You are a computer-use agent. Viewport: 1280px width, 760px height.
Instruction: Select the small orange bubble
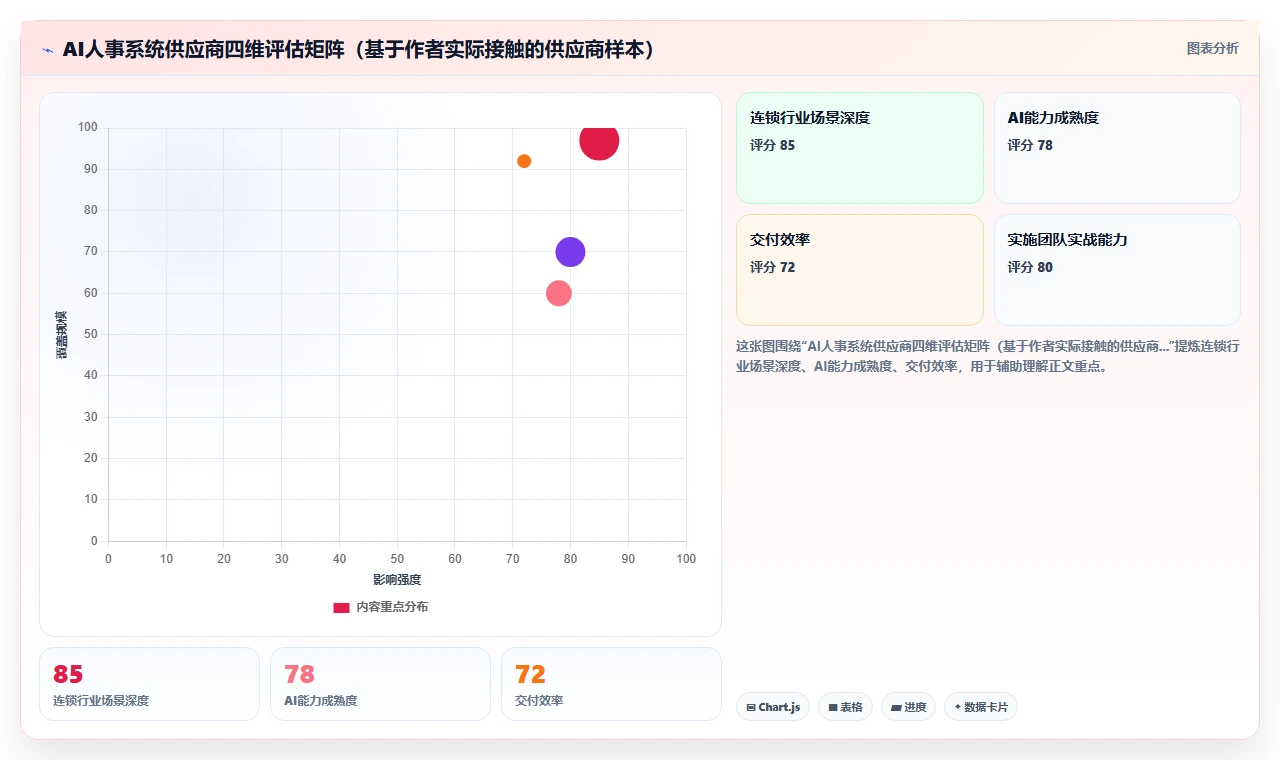pyautogui.click(x=524, y=161)
